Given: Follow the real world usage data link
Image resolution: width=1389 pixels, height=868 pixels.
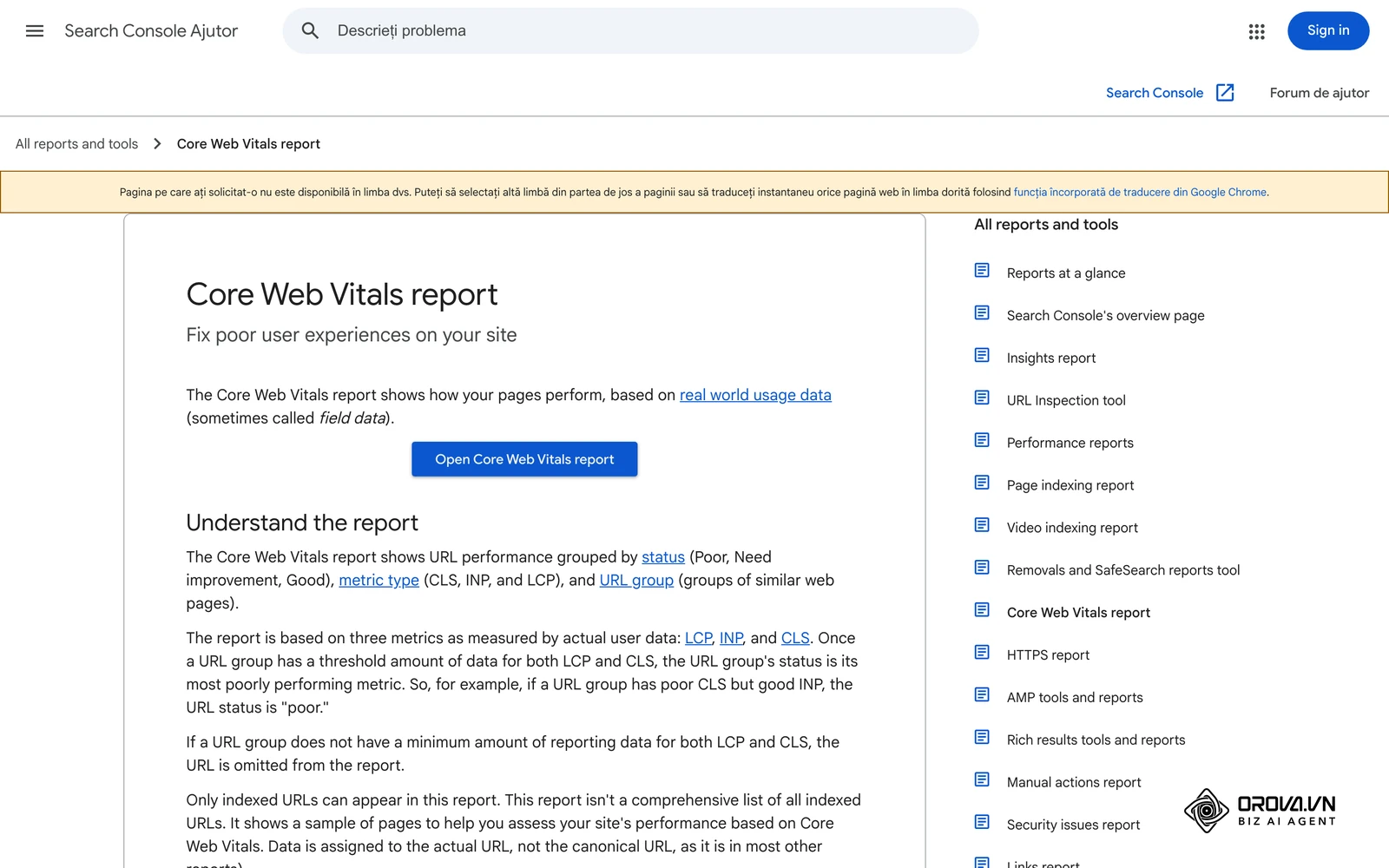Looking at the screenshot, I should 755,395.
